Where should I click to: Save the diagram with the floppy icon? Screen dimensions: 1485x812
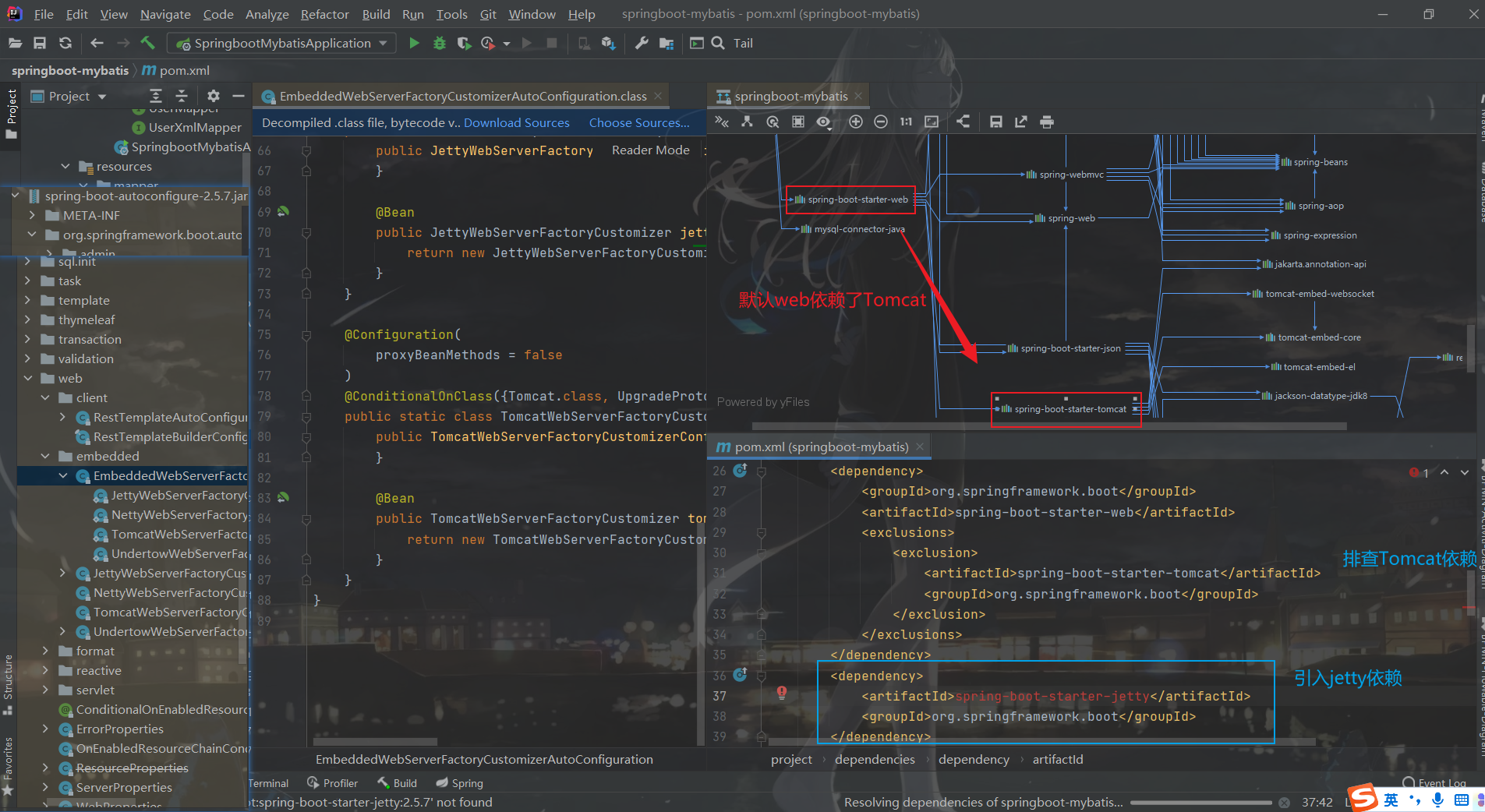pyautogui.click(x=996, y=122)
